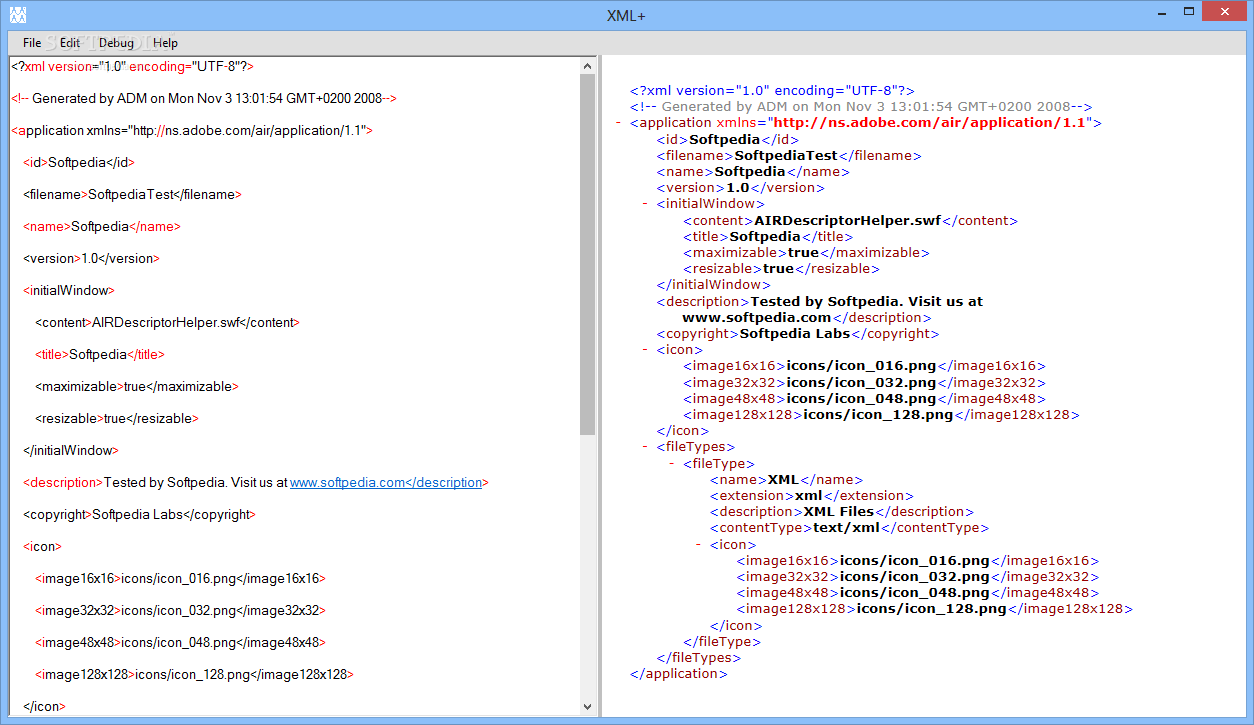This screenshot has width=1254, height=725.
Task: Click the description Tested by Softpedia in tree view
Action: 820,309
